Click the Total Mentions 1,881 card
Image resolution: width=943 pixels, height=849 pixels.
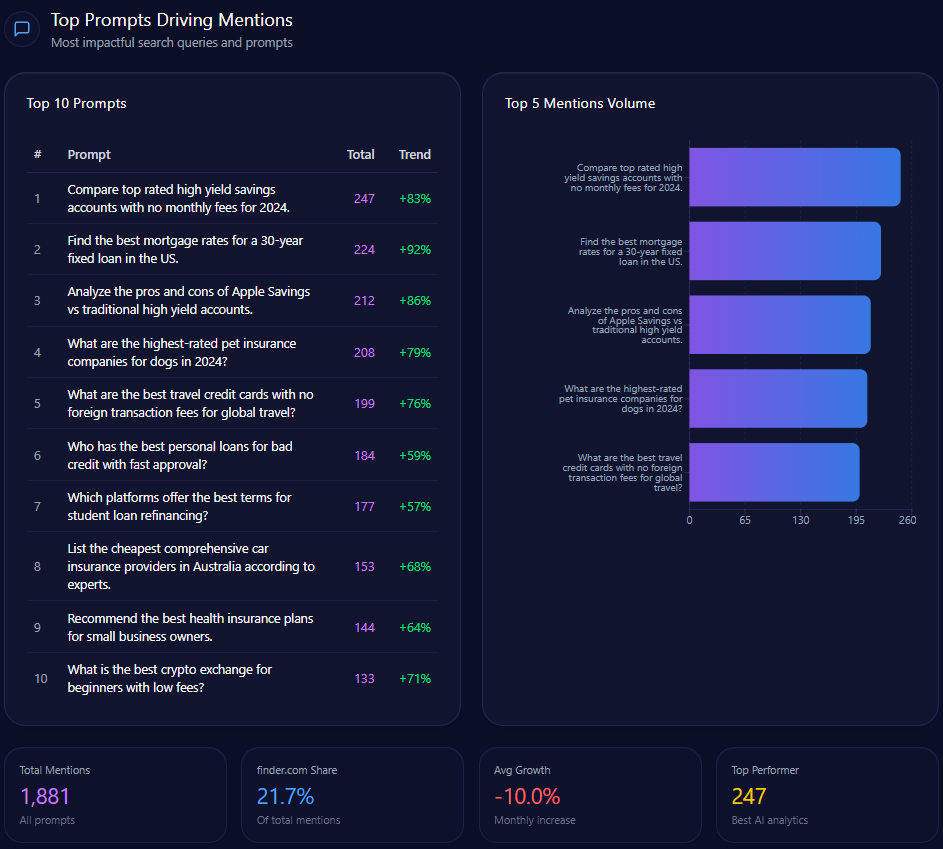[x=115, y=795]
